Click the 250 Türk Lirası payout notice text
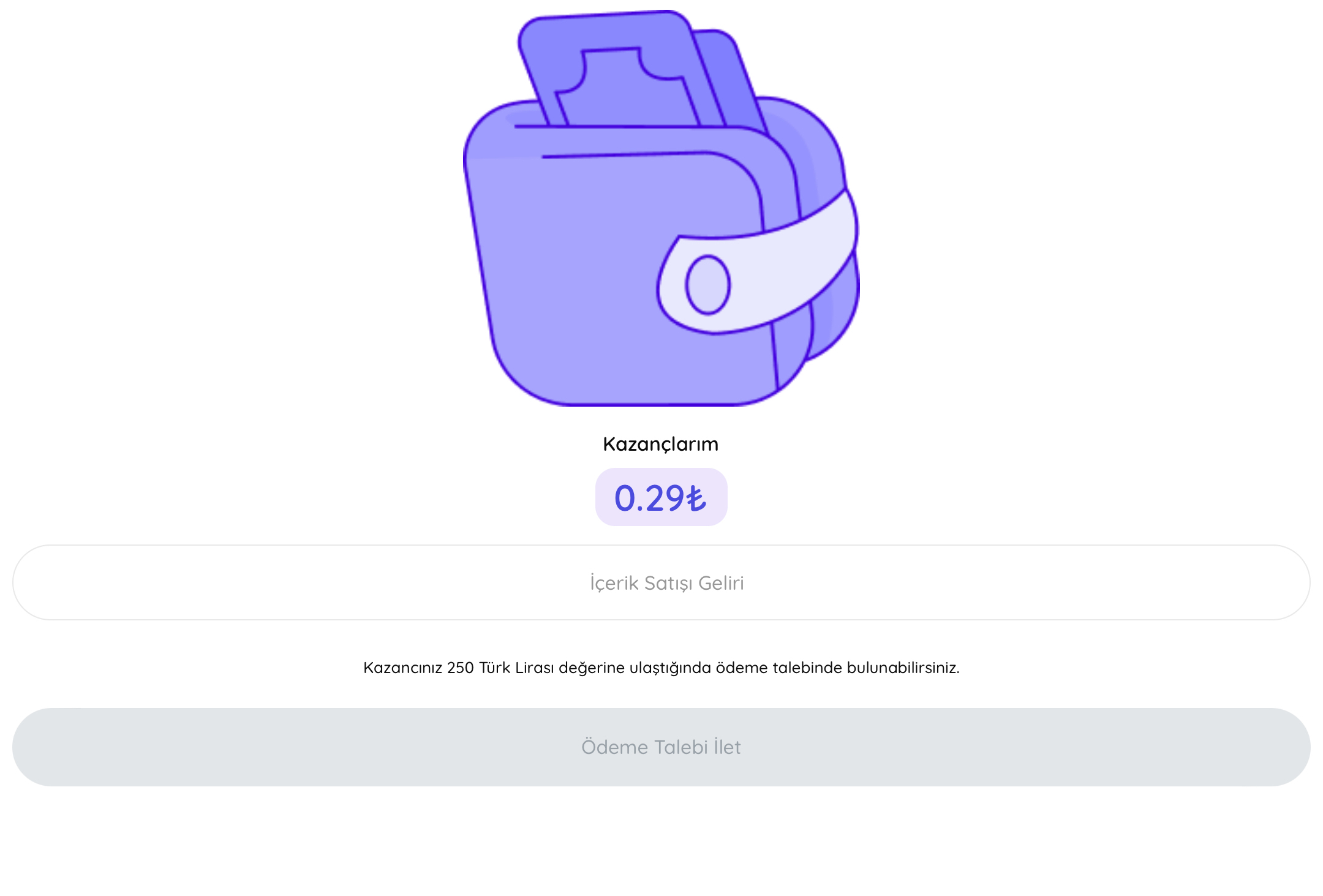 click(x=661, y=668)
